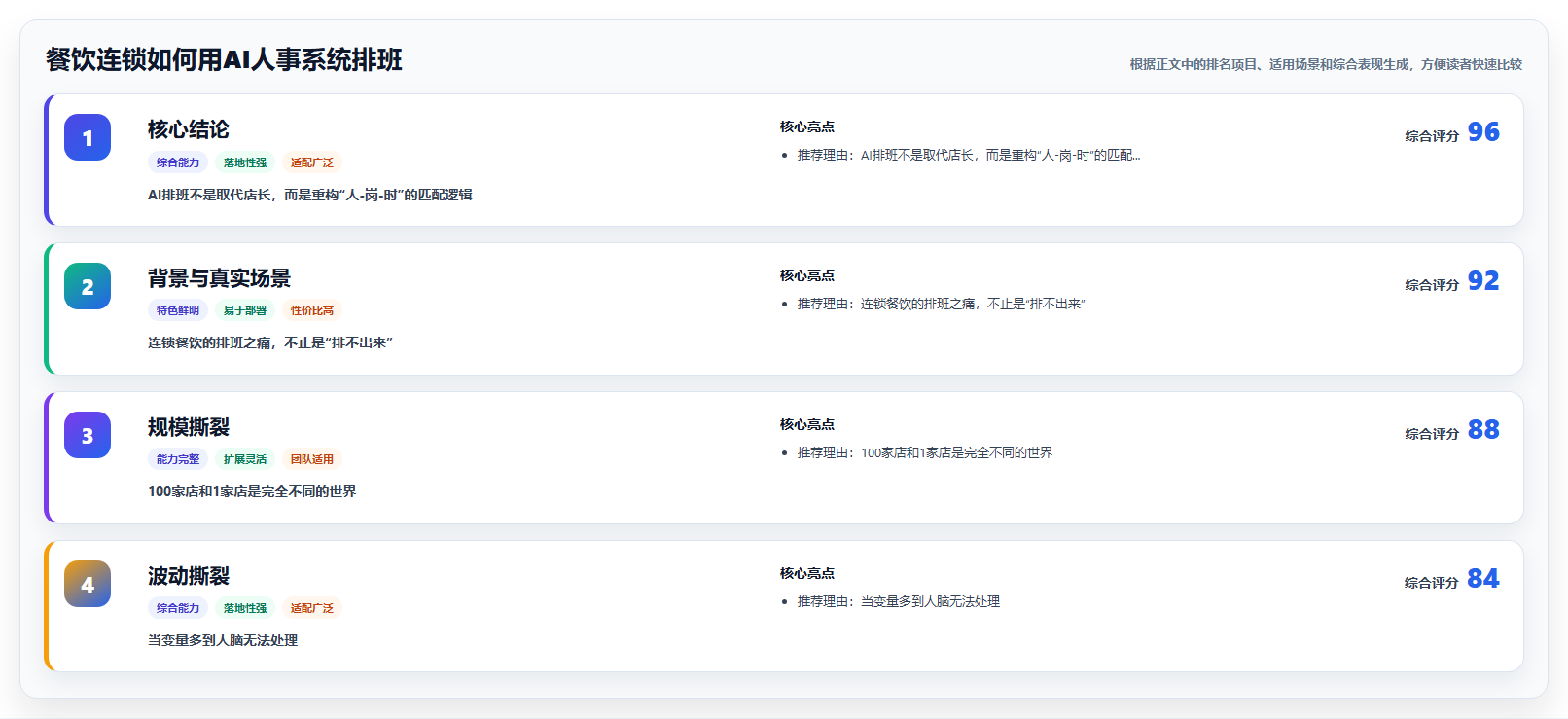Click the rank 1 number badge
Viewport: 1568px width, 719px height.
click(88, 137)
